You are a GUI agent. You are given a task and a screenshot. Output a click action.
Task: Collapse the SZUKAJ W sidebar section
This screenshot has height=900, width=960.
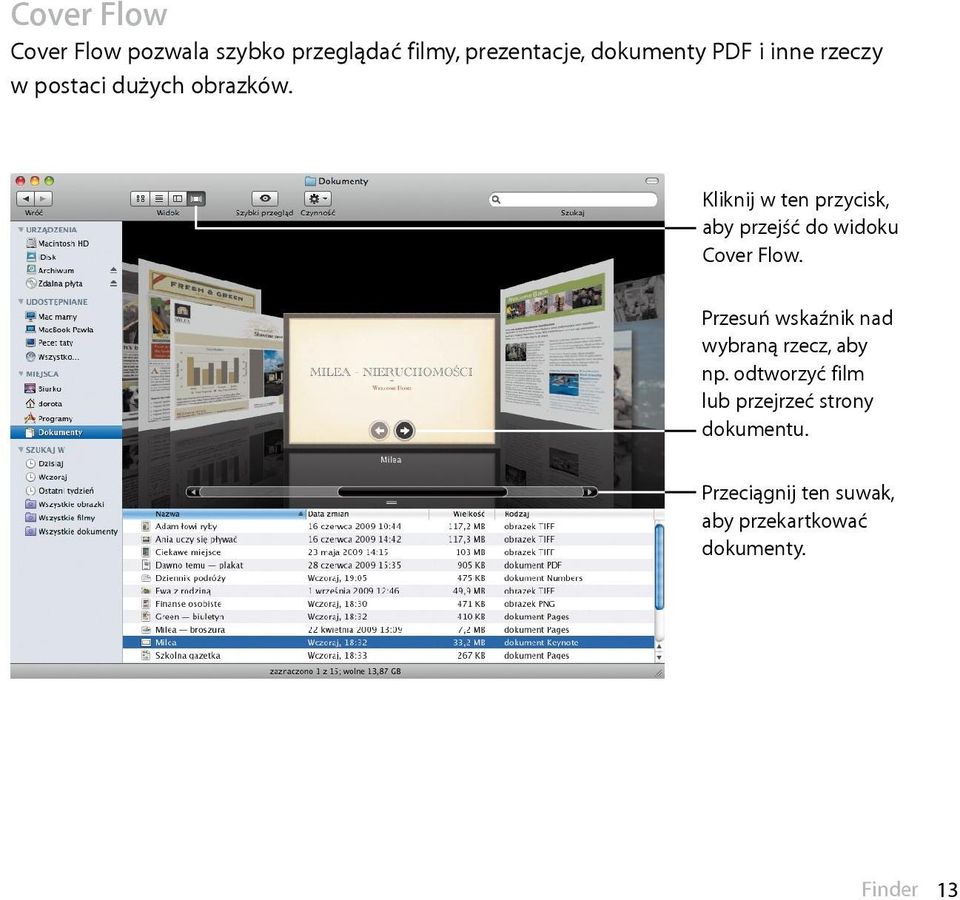tap(21, 449)
